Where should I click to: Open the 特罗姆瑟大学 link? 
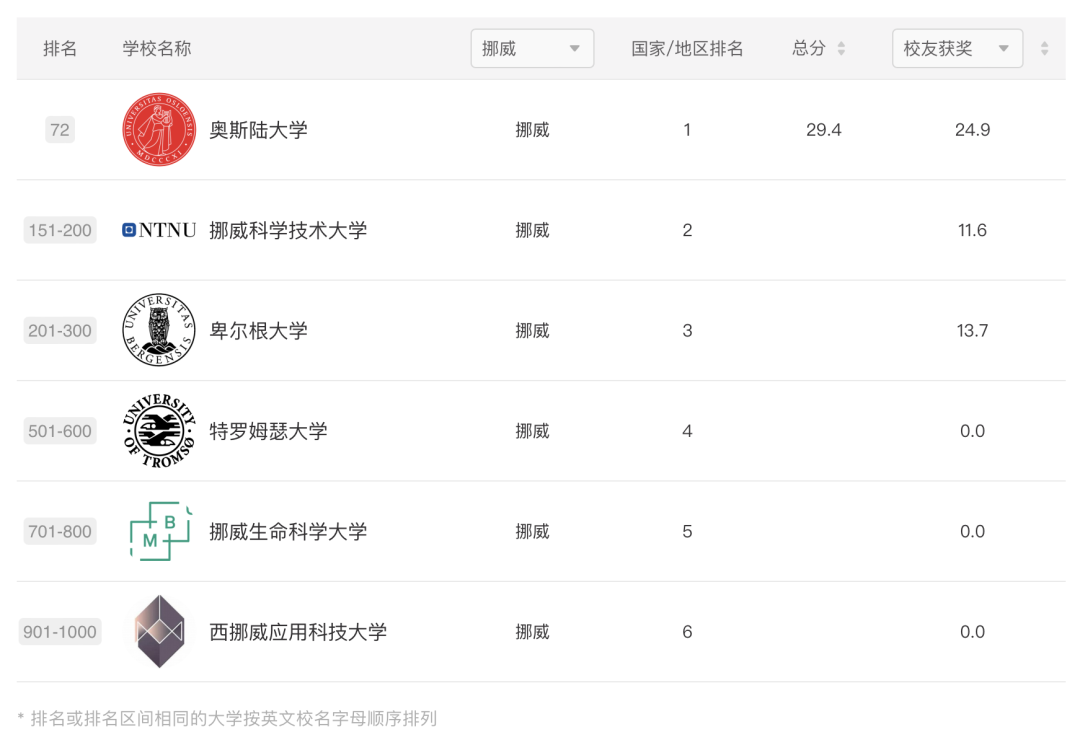coord(268,432)
